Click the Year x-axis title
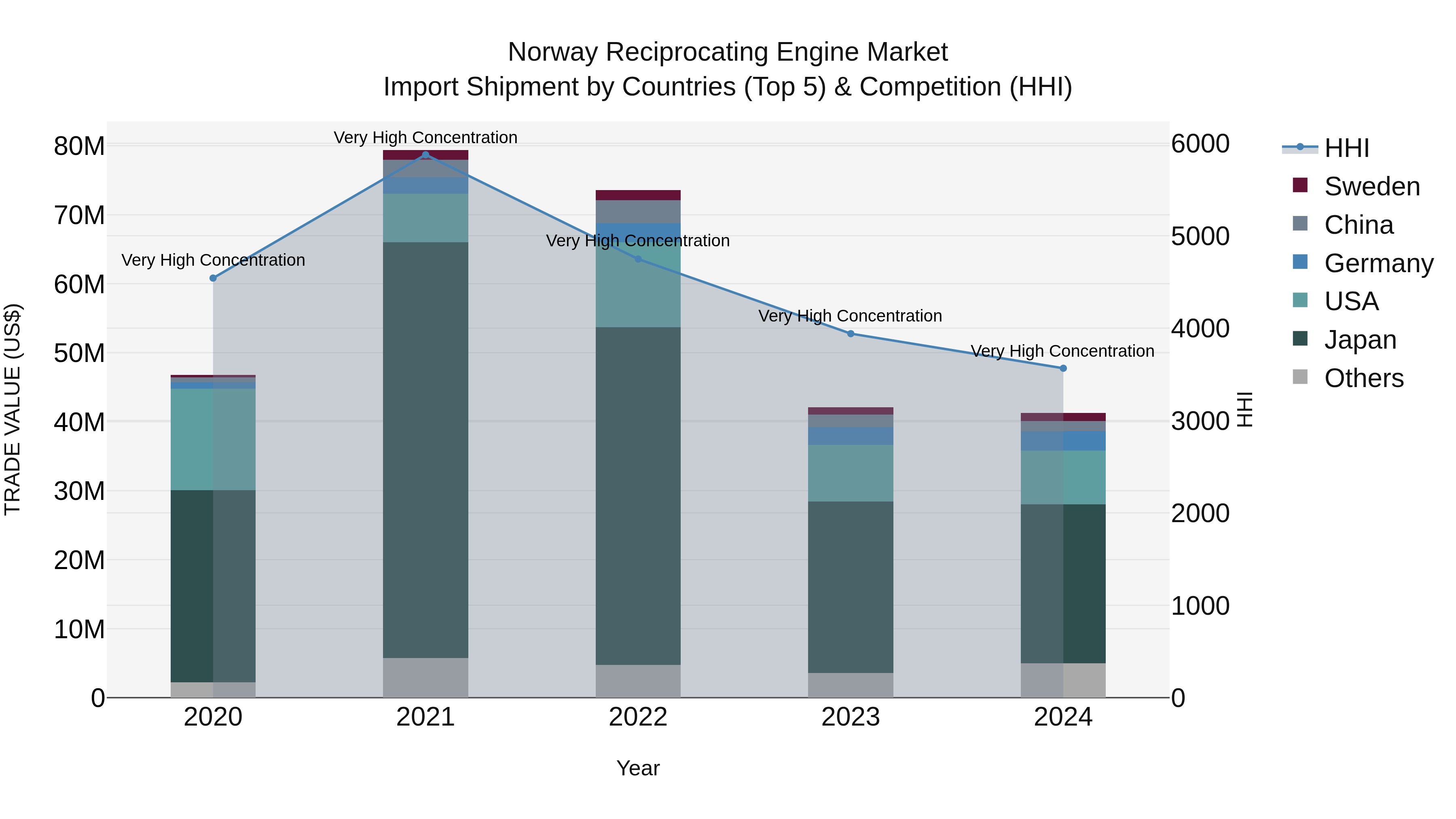This screenshot has width=1456, height=819. tap(638, 769)
